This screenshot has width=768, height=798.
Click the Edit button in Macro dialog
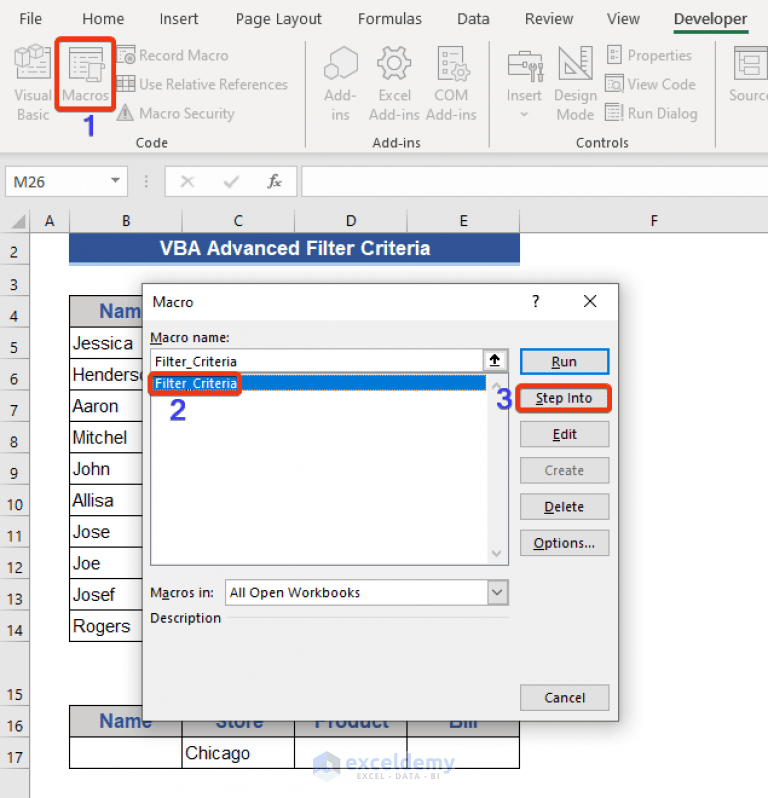click(x=564, y=434)
